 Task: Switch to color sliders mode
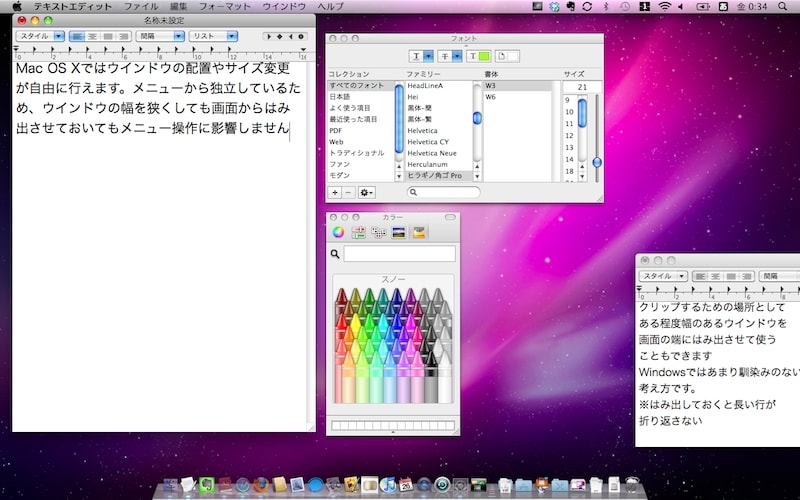click(x=358, y=232)
